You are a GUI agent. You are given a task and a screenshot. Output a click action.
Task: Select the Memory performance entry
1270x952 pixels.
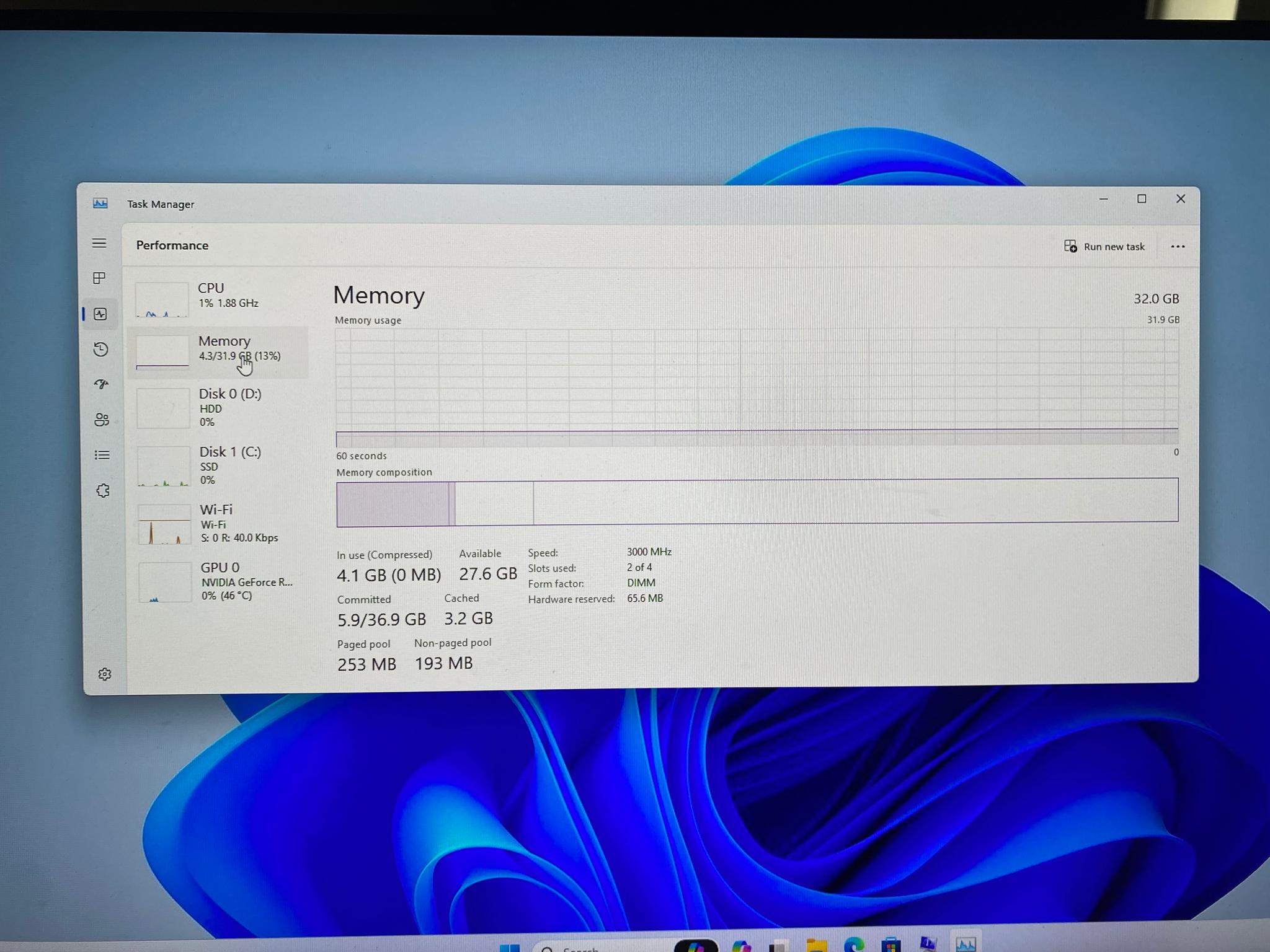tap(218, 352)
